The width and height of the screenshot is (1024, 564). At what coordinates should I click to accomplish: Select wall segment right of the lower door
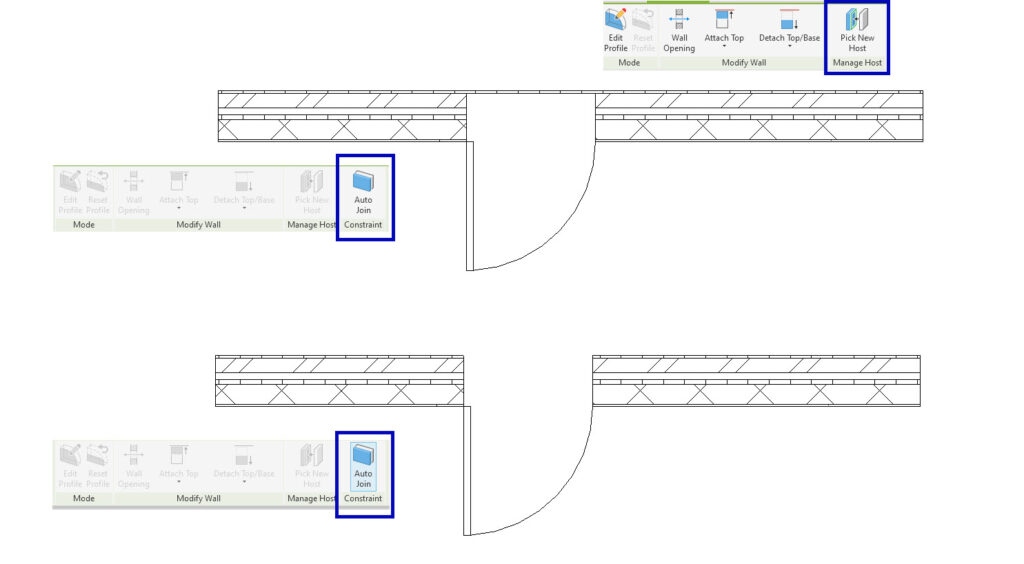[756, 380]
